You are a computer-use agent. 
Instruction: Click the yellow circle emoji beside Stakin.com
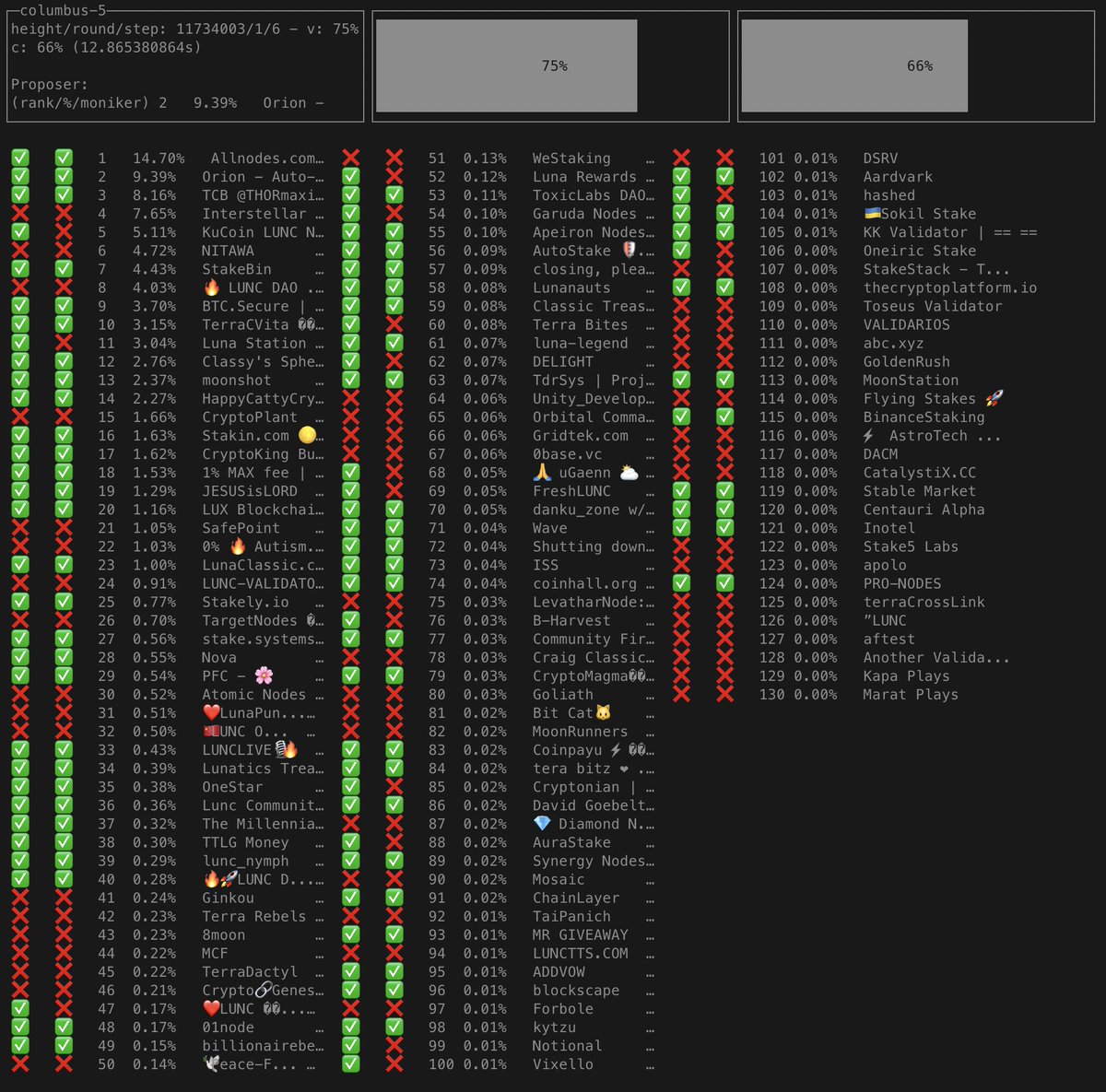(x=307, y=435)
